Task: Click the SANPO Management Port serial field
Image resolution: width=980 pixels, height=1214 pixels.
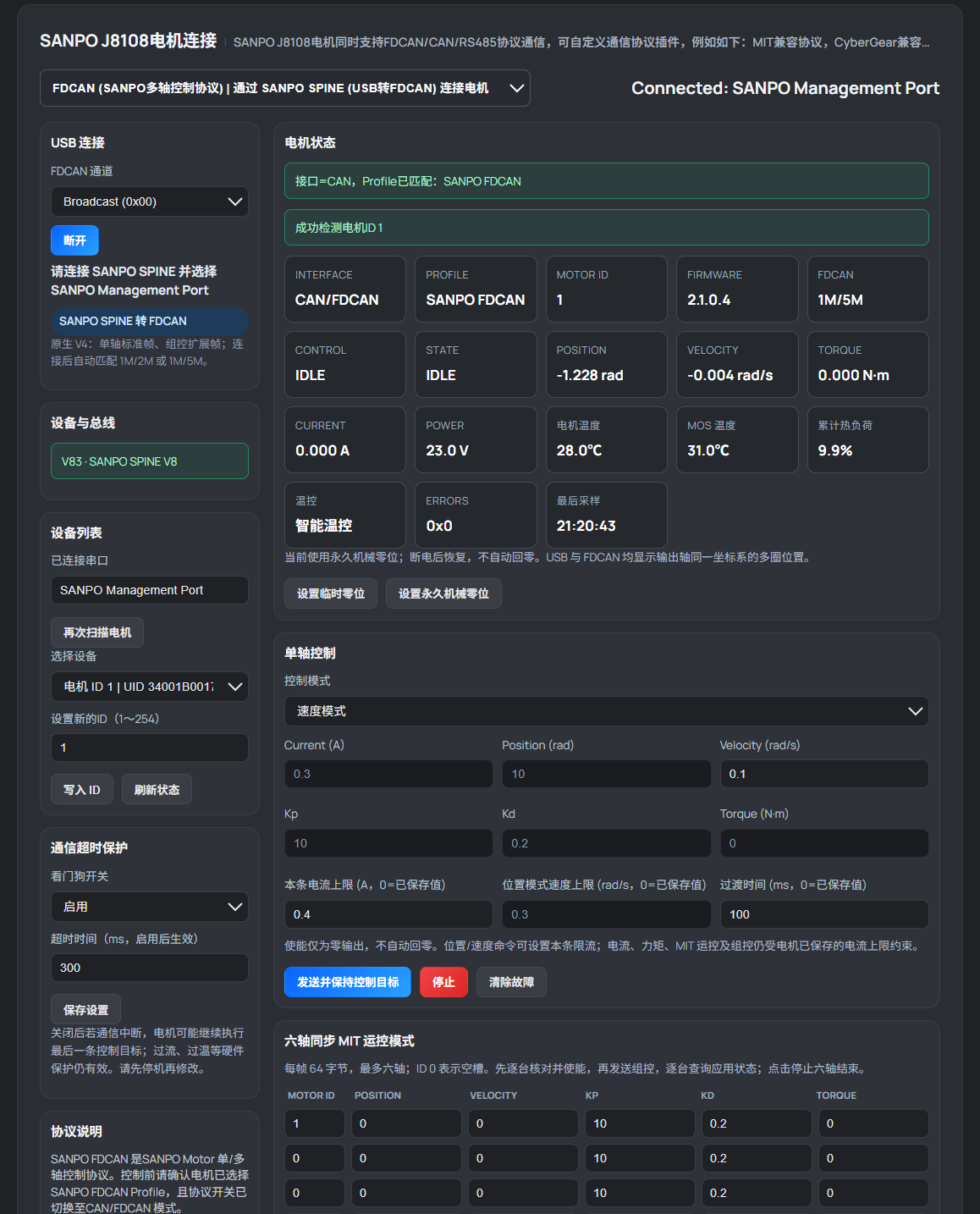Action: pyautogui.click(x=150, y=590)
